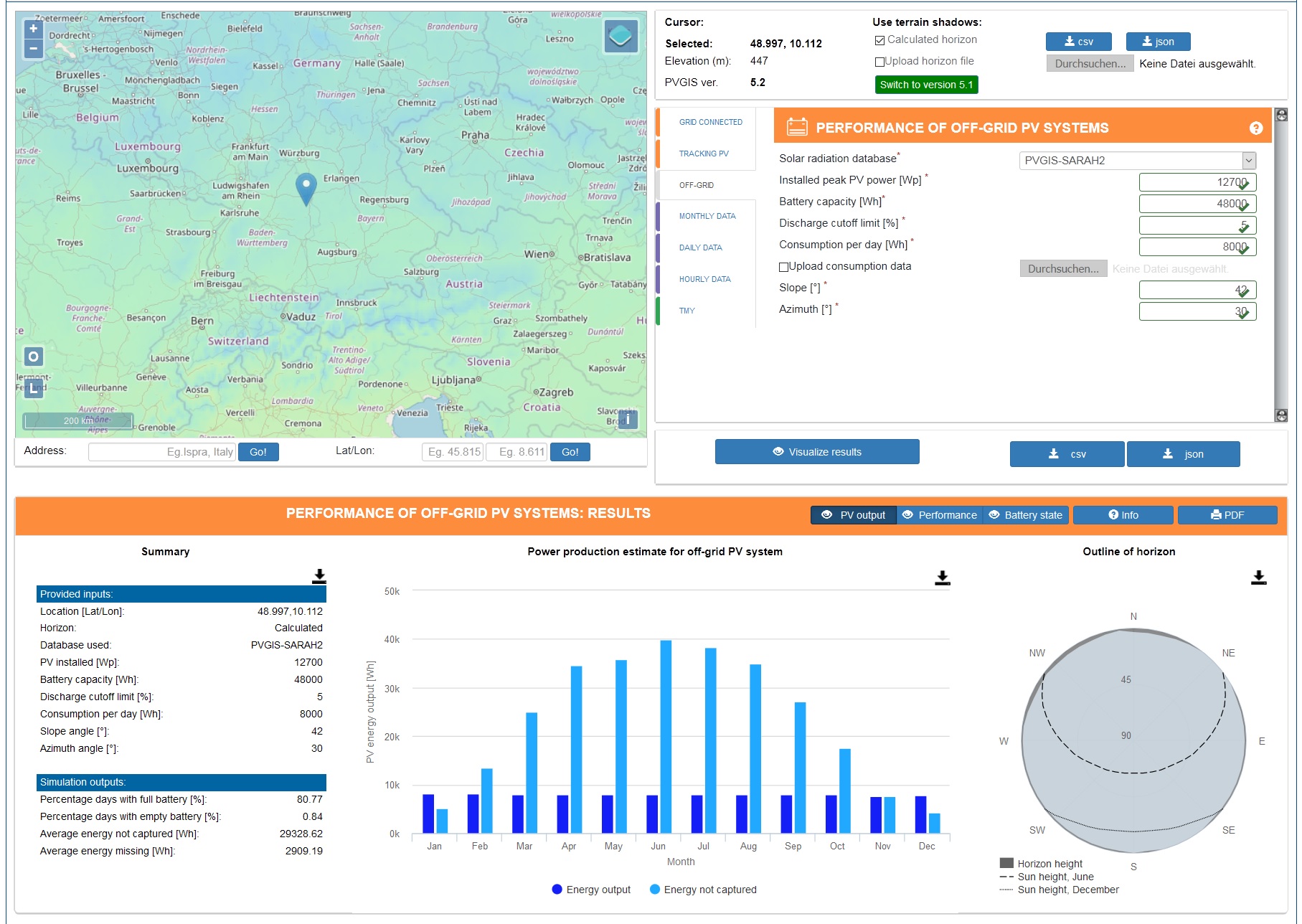
Task: Zoom out on the map
Action: pos(33,49)
